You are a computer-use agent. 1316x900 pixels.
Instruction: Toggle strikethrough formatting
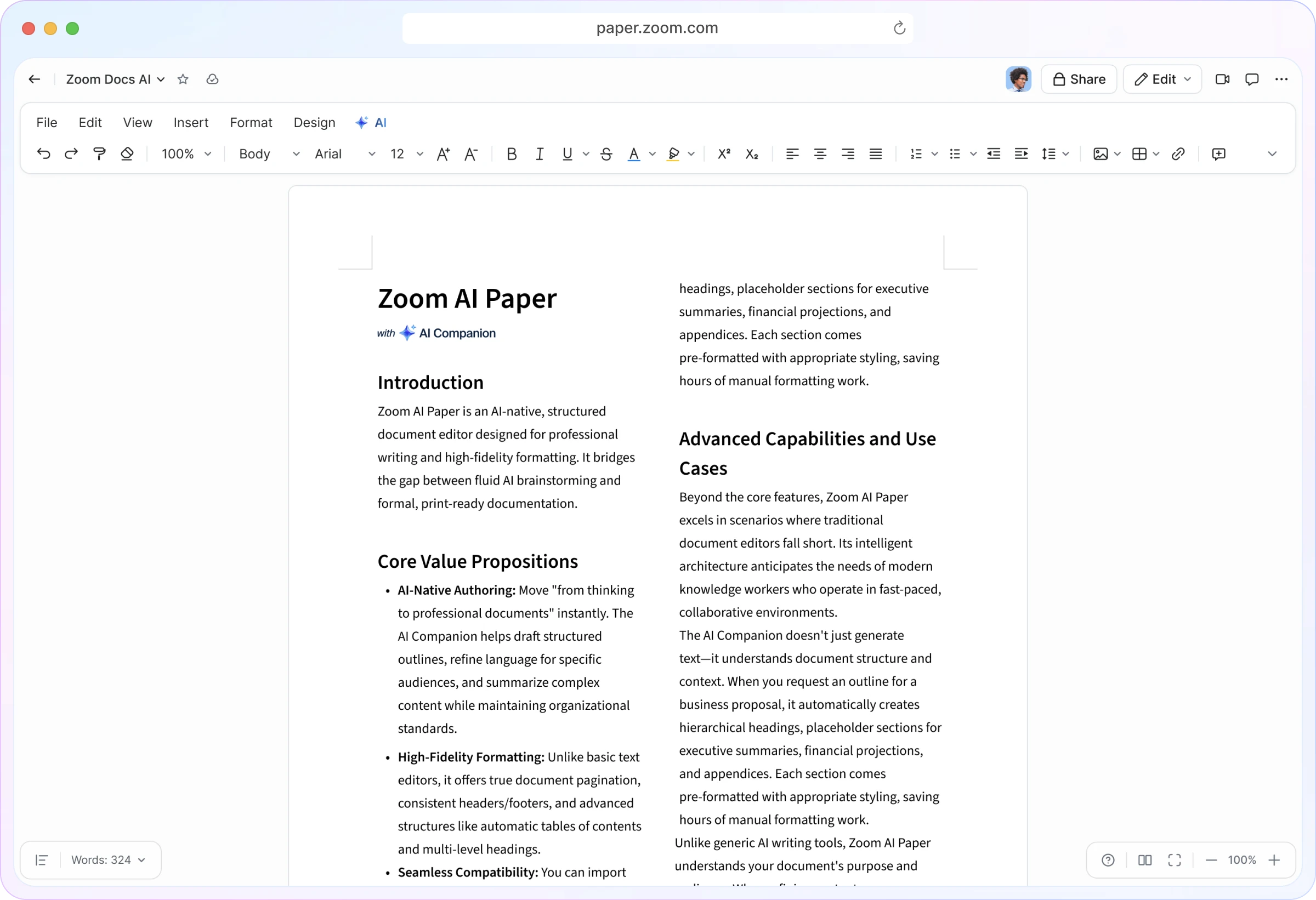click(606, 154)
